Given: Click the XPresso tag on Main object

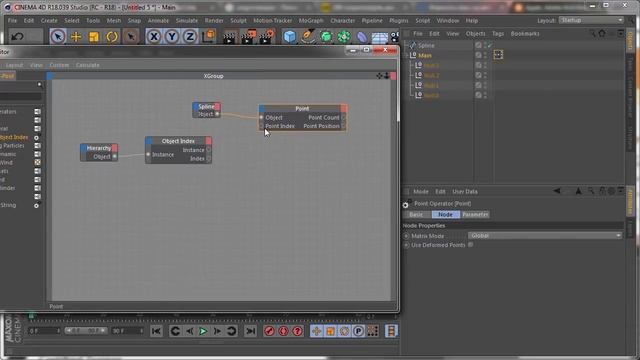Looking at the screenshot, I should click(498, 55).
